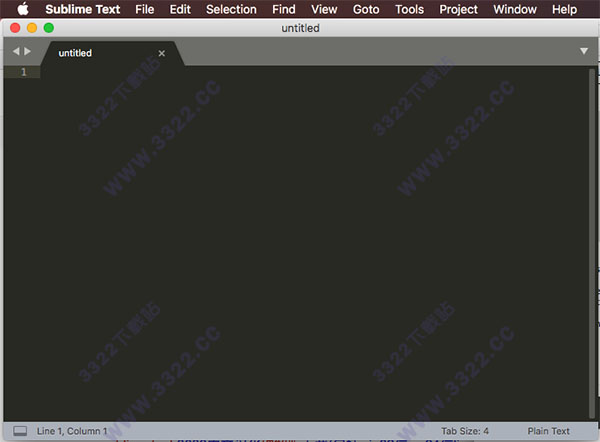The height and width of the screenshot is (442, 600).
Task: Open the Plain Text syntax selector
Action: pyautogui.click(x=548, y=431)
